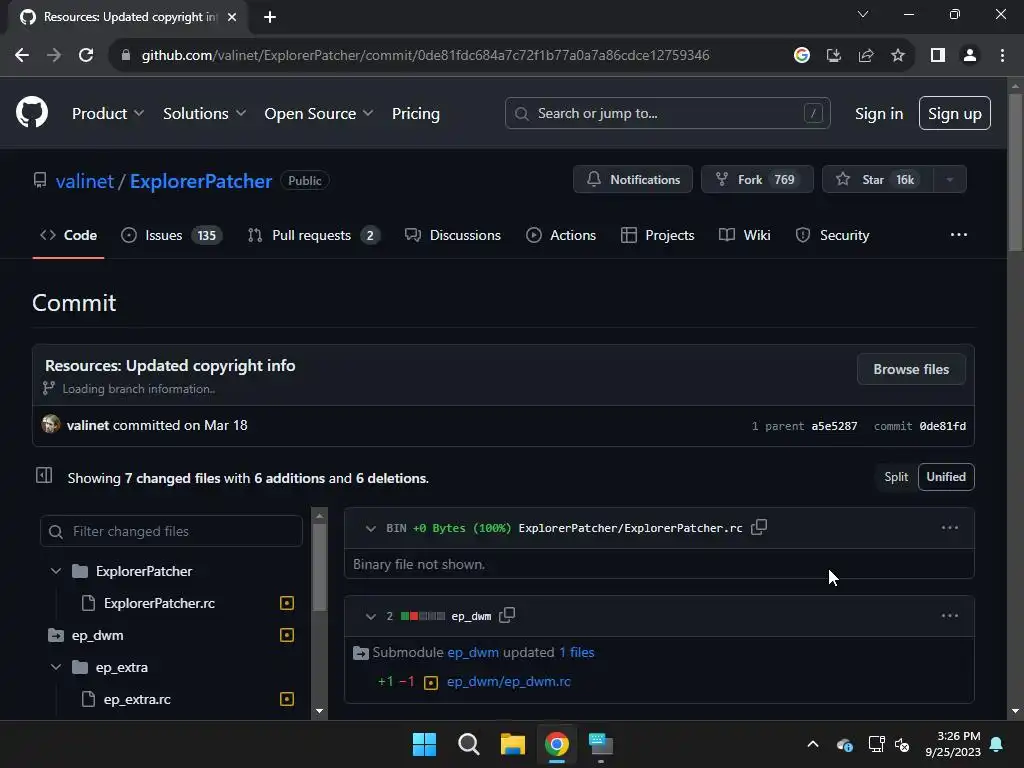Fork the repository with the Fork button

pos(757,180)
